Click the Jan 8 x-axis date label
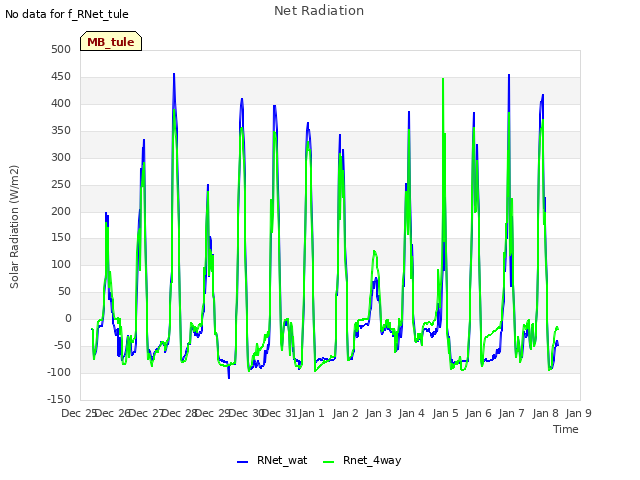 (x=545, y=413)
